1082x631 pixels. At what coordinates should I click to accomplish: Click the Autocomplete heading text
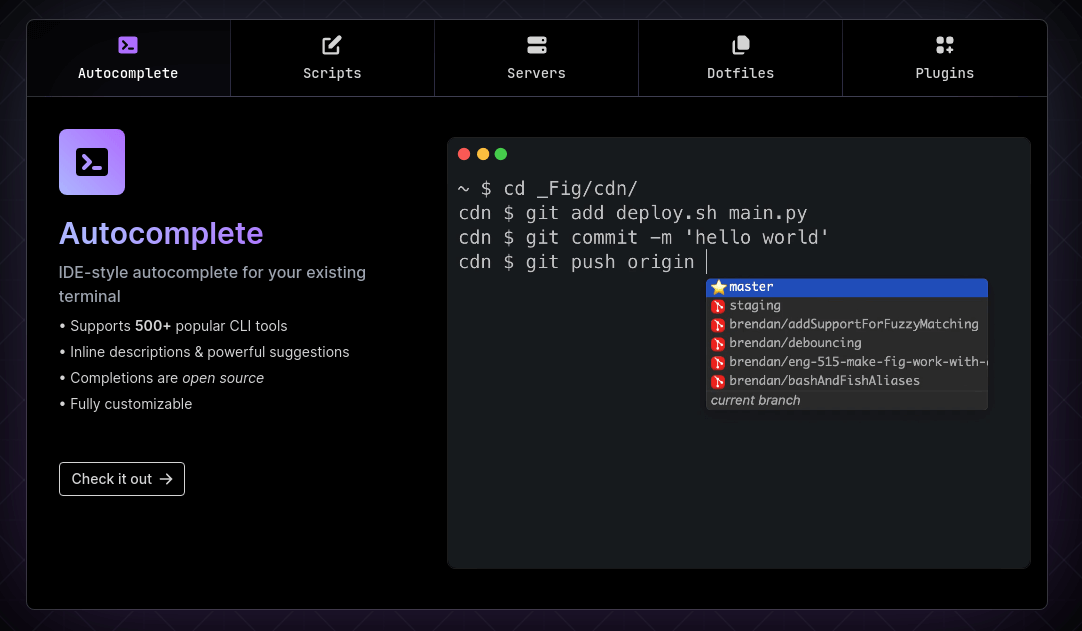click(161, 233)
